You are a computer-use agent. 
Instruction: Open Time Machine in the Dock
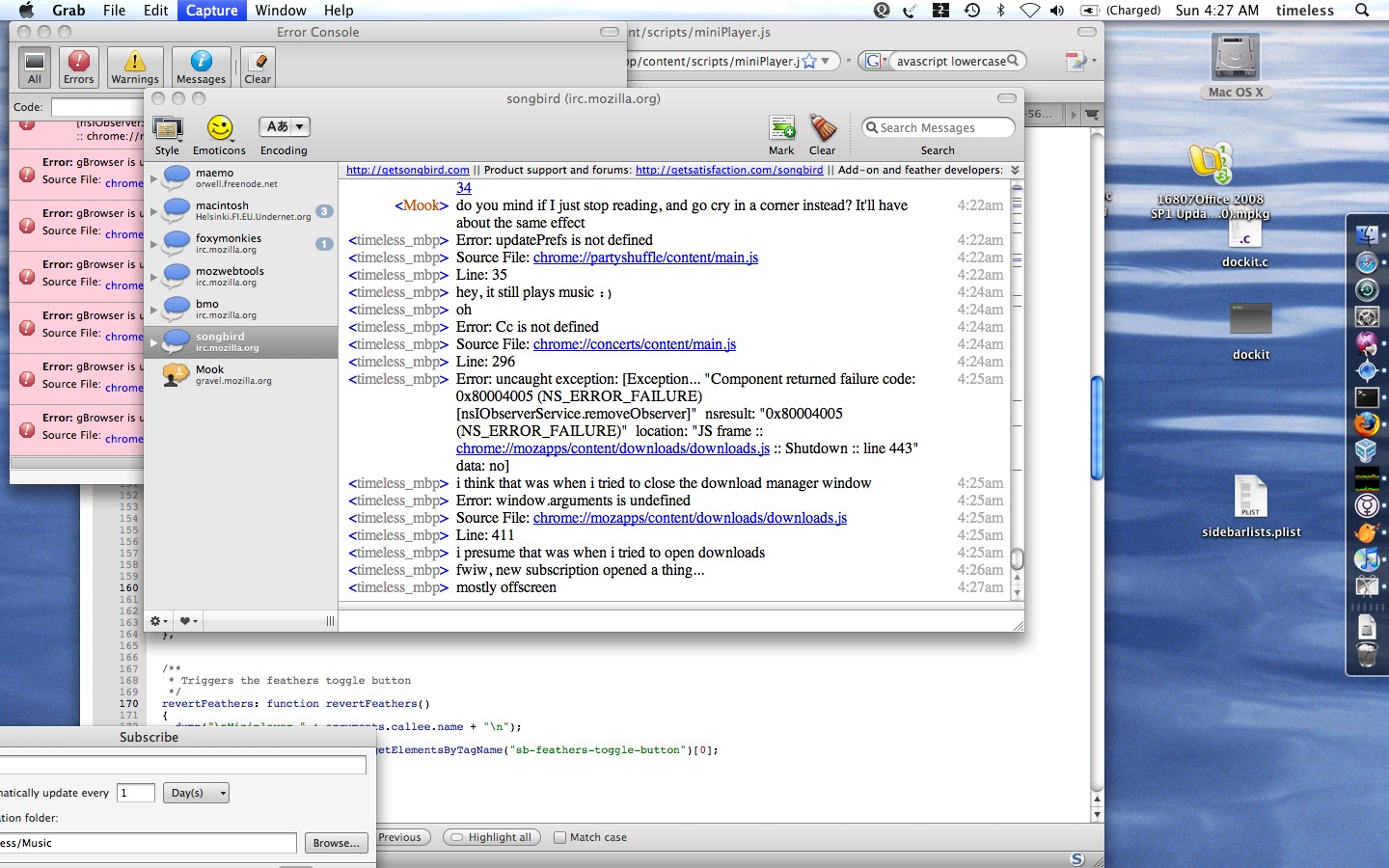(x=1367, y=289)
